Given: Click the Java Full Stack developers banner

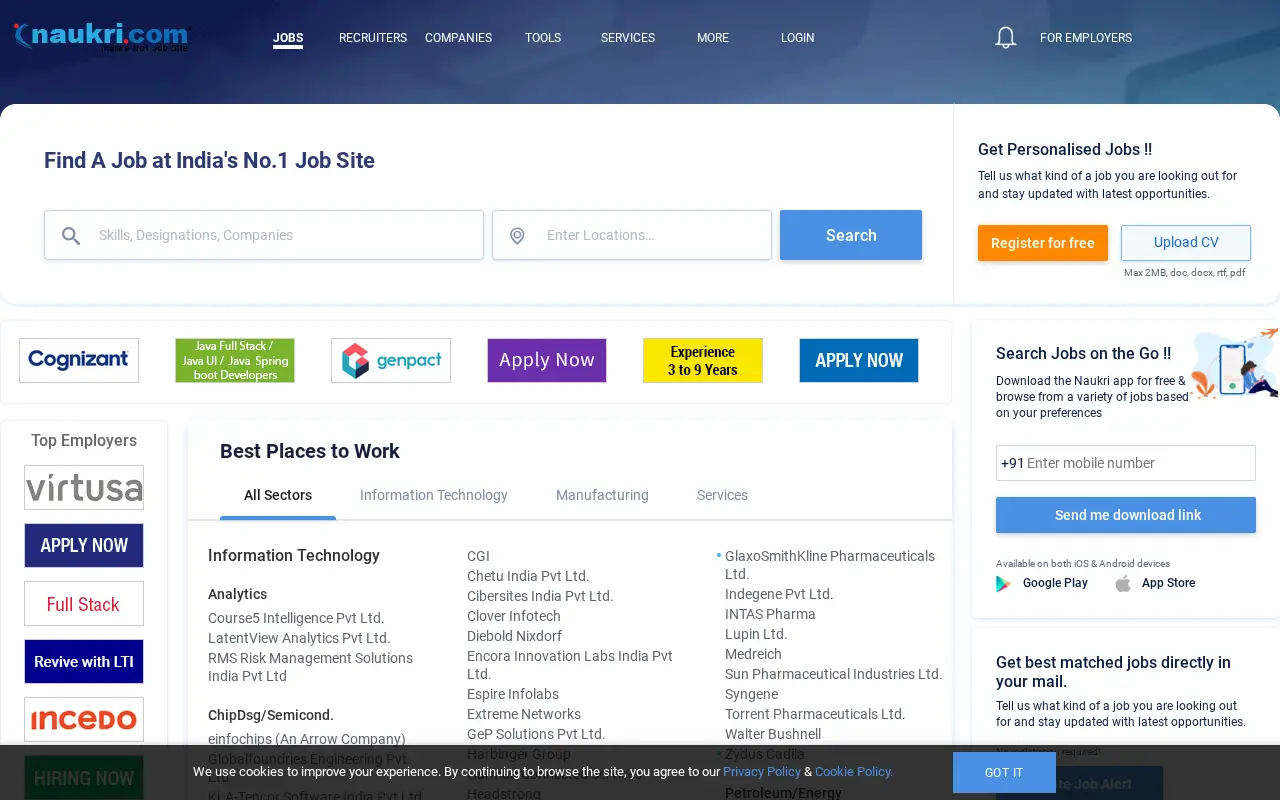Looking at the screenshot, I should coord(235,360).
